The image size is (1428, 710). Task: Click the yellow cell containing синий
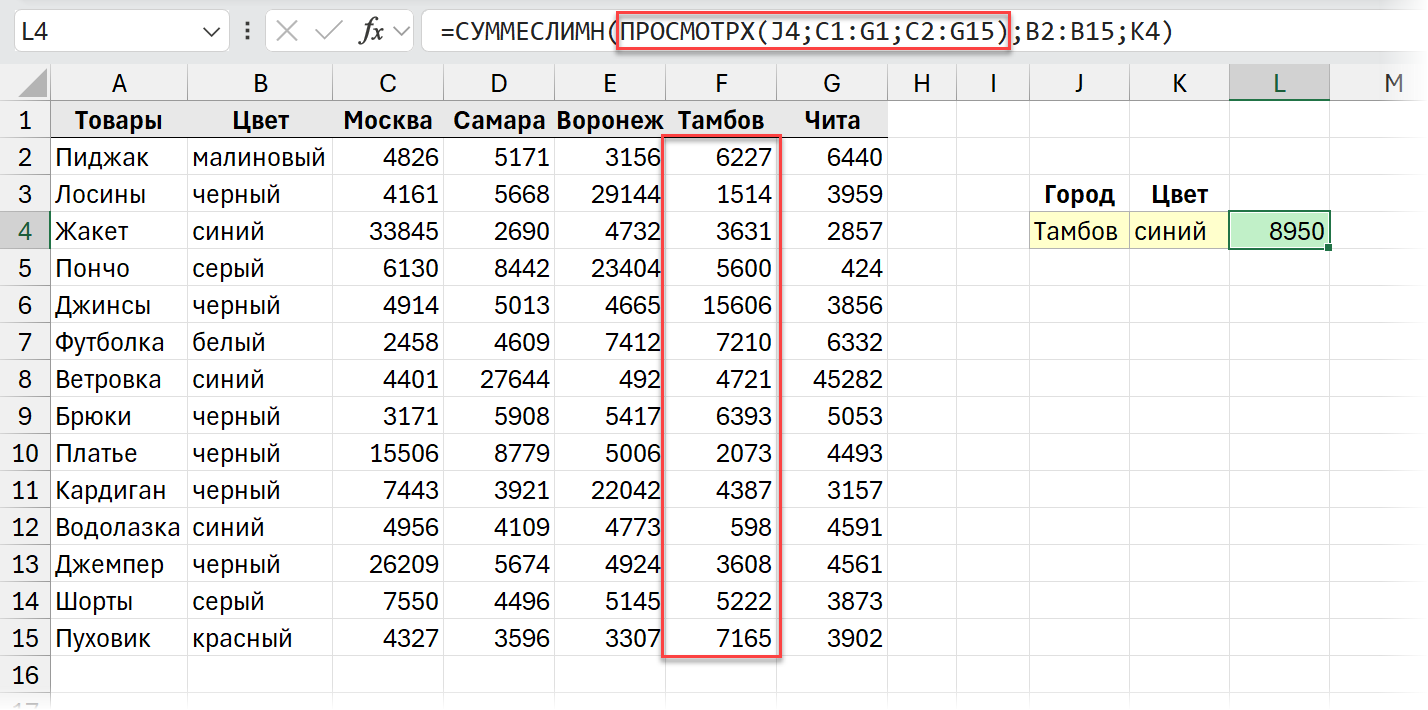1178,229
